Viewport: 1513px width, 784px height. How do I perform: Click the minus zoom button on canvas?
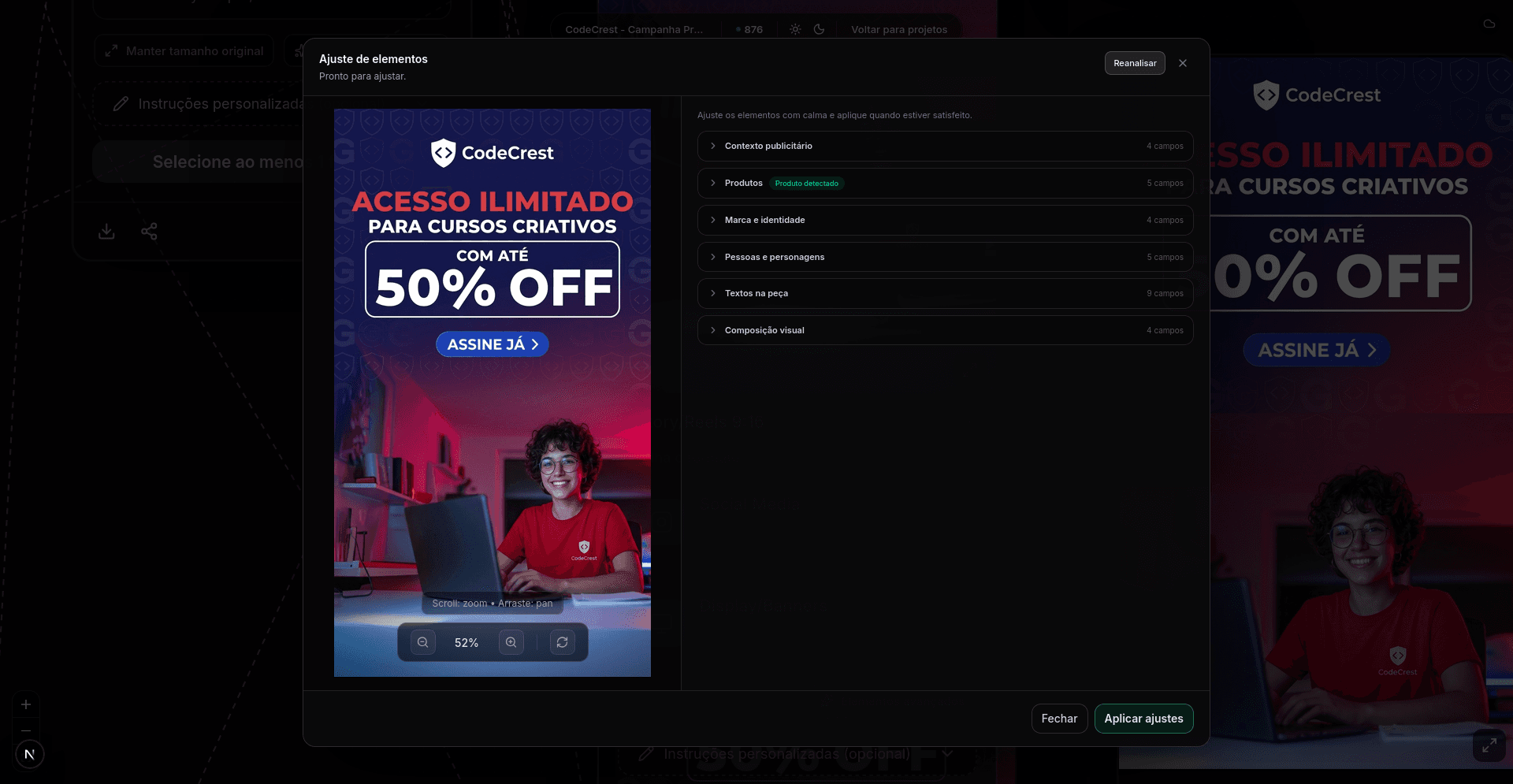tap(26, 730)
